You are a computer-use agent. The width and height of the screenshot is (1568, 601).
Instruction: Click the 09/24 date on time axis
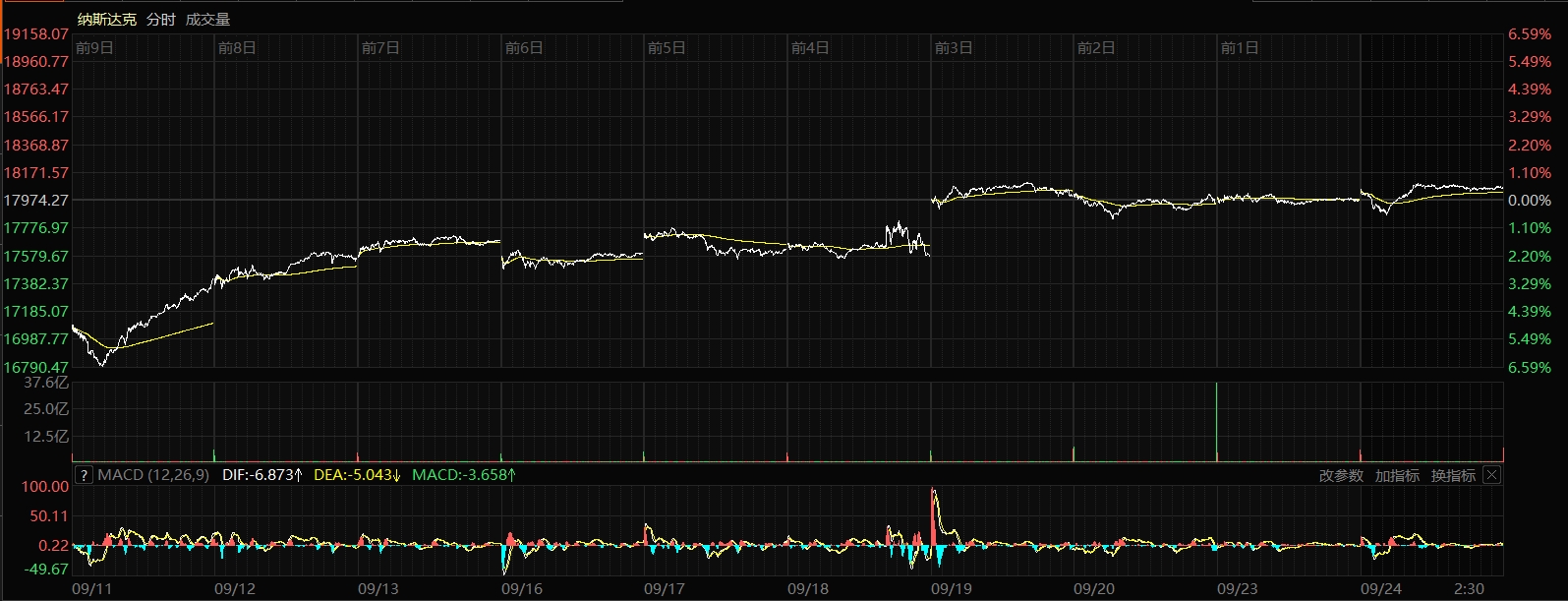pyautogui.click(x=1380, y=588)
